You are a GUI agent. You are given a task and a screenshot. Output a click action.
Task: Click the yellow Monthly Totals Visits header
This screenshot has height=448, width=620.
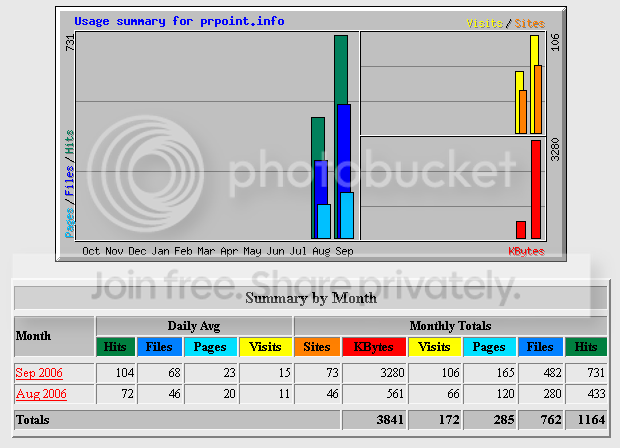[x=434, y=347]
